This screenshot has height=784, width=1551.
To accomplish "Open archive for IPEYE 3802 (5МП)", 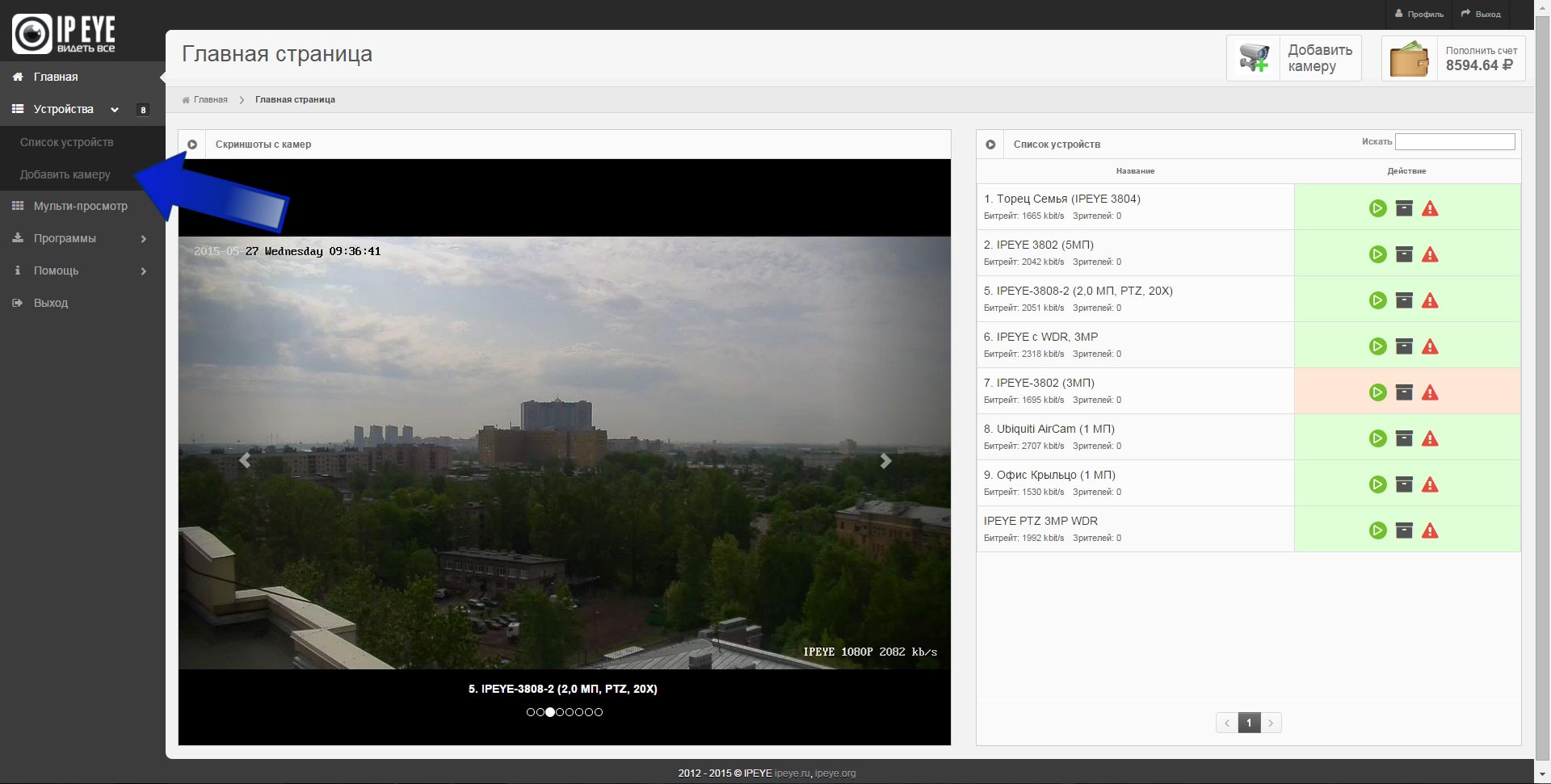I will [1404, 254].
